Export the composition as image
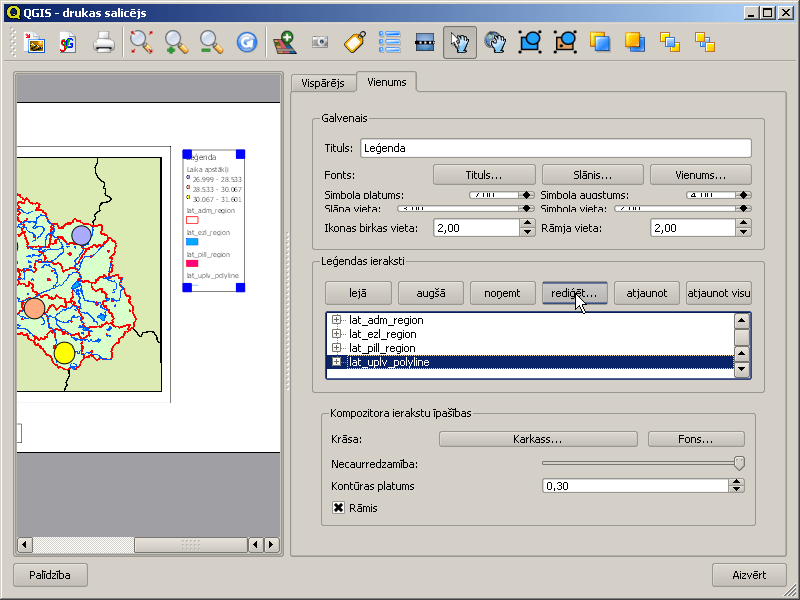This screenshot has height=600, width=800. coord(35,43)
